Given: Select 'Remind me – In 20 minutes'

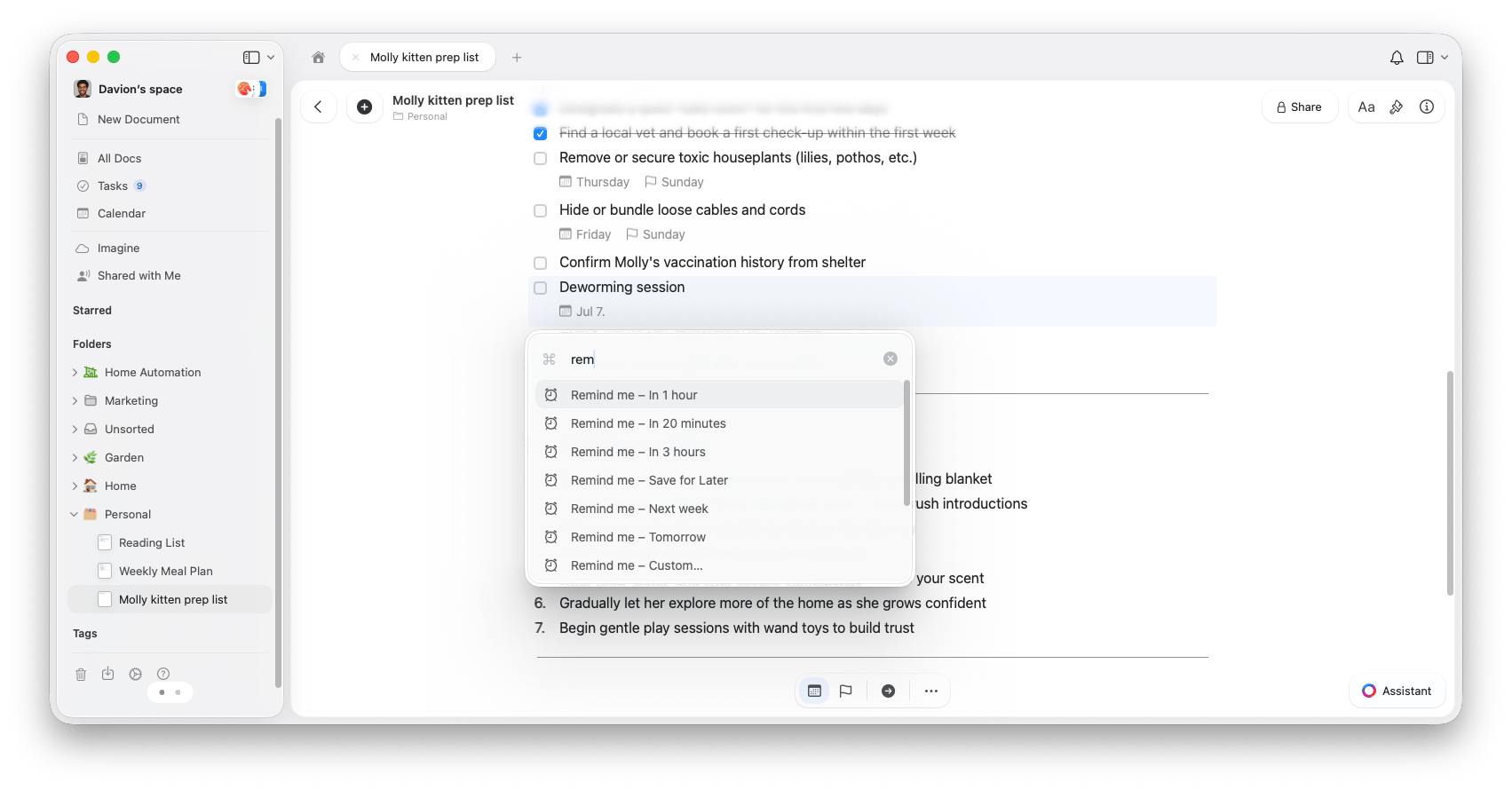Looking at the screenshot, I should point(719,423).
